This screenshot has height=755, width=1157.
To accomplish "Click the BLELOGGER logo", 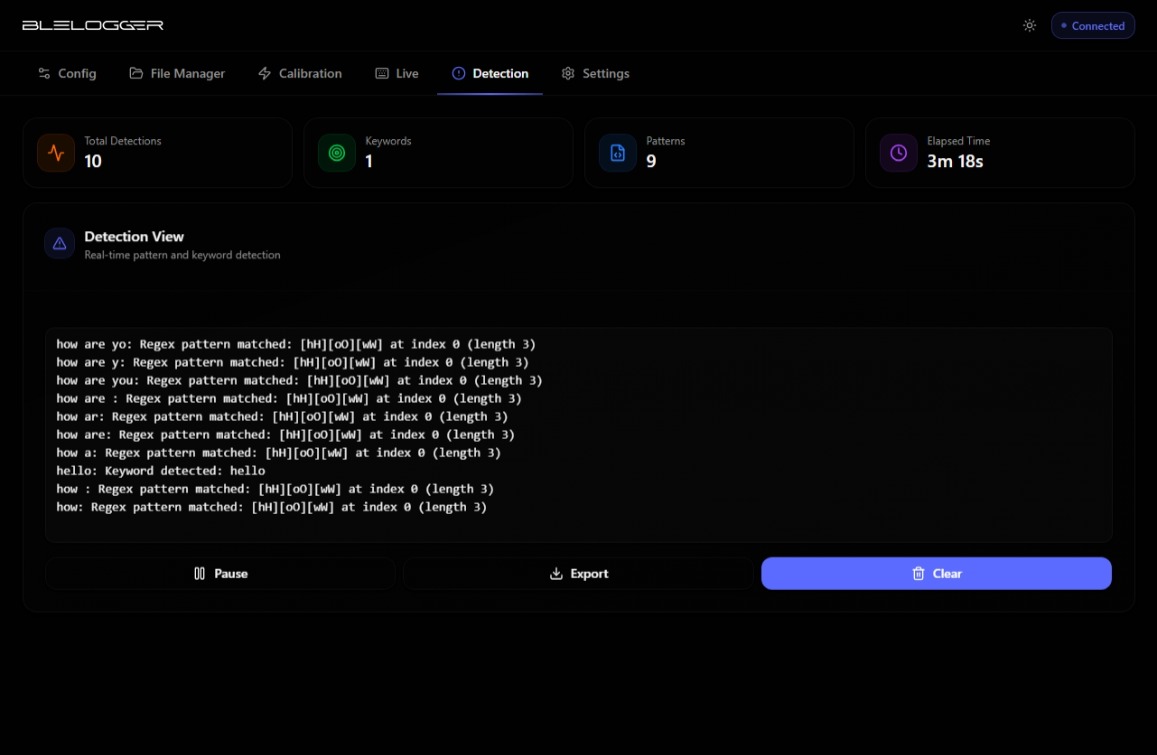I will pos(93,25).
